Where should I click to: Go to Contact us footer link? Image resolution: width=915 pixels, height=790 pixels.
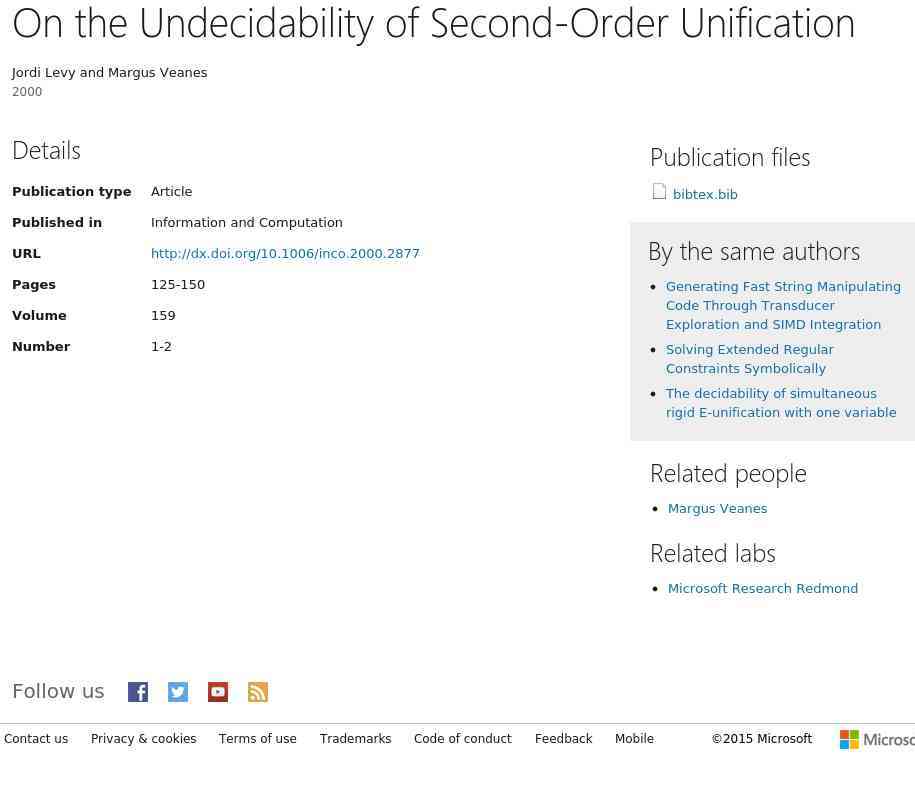click(x=36, y=739)
